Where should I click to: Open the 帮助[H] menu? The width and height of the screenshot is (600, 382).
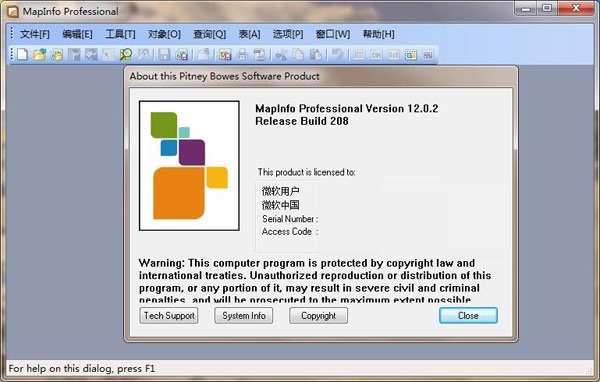(378, 34)
